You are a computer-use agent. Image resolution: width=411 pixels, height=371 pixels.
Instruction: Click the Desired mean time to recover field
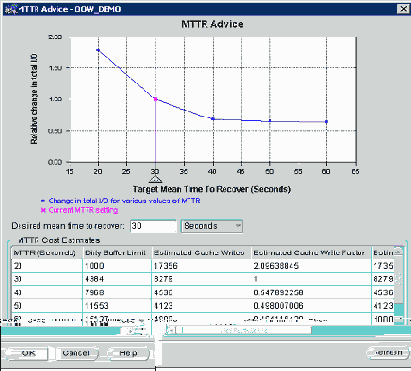[153, 226]
